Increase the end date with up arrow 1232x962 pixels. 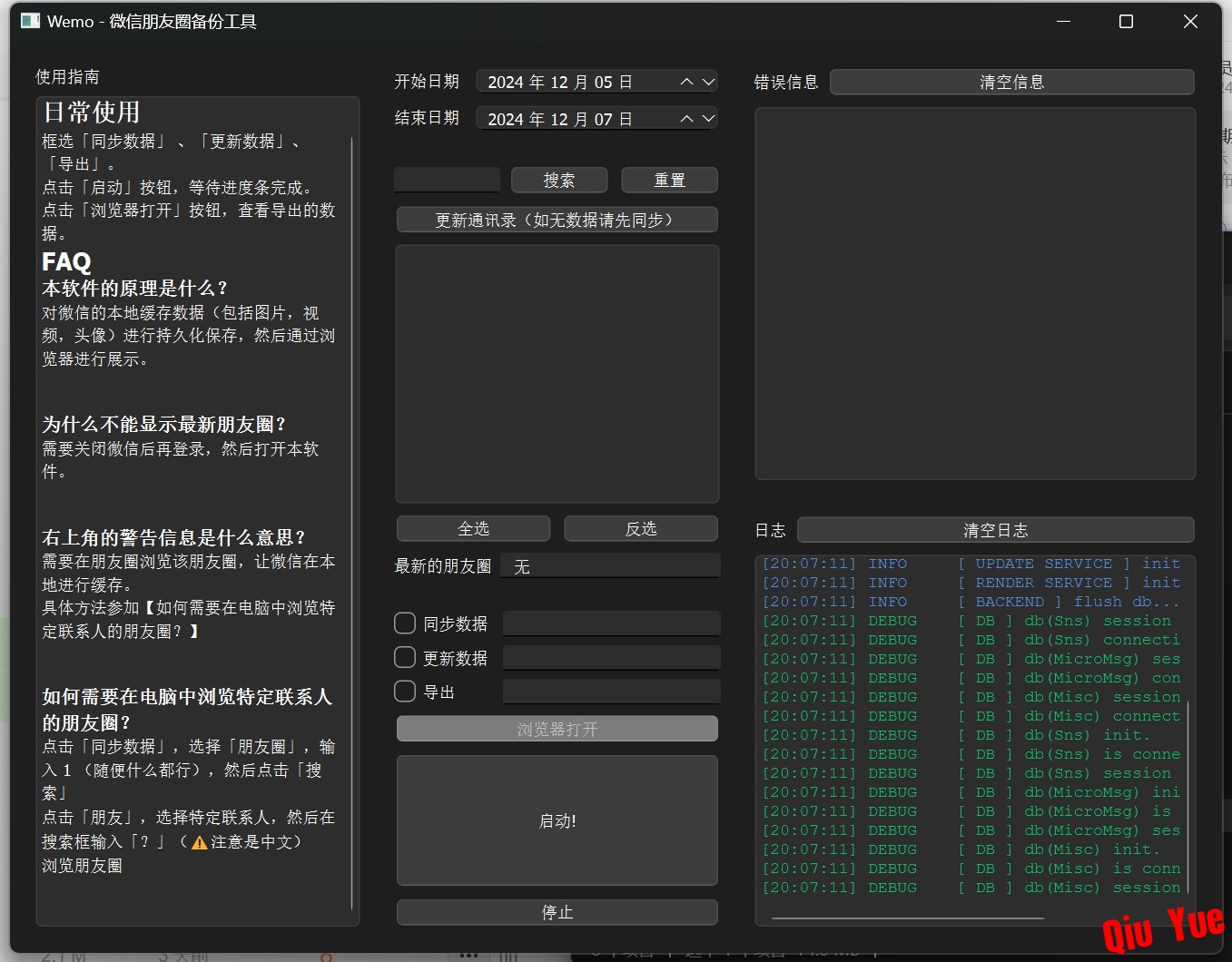[x=687, y=119]
